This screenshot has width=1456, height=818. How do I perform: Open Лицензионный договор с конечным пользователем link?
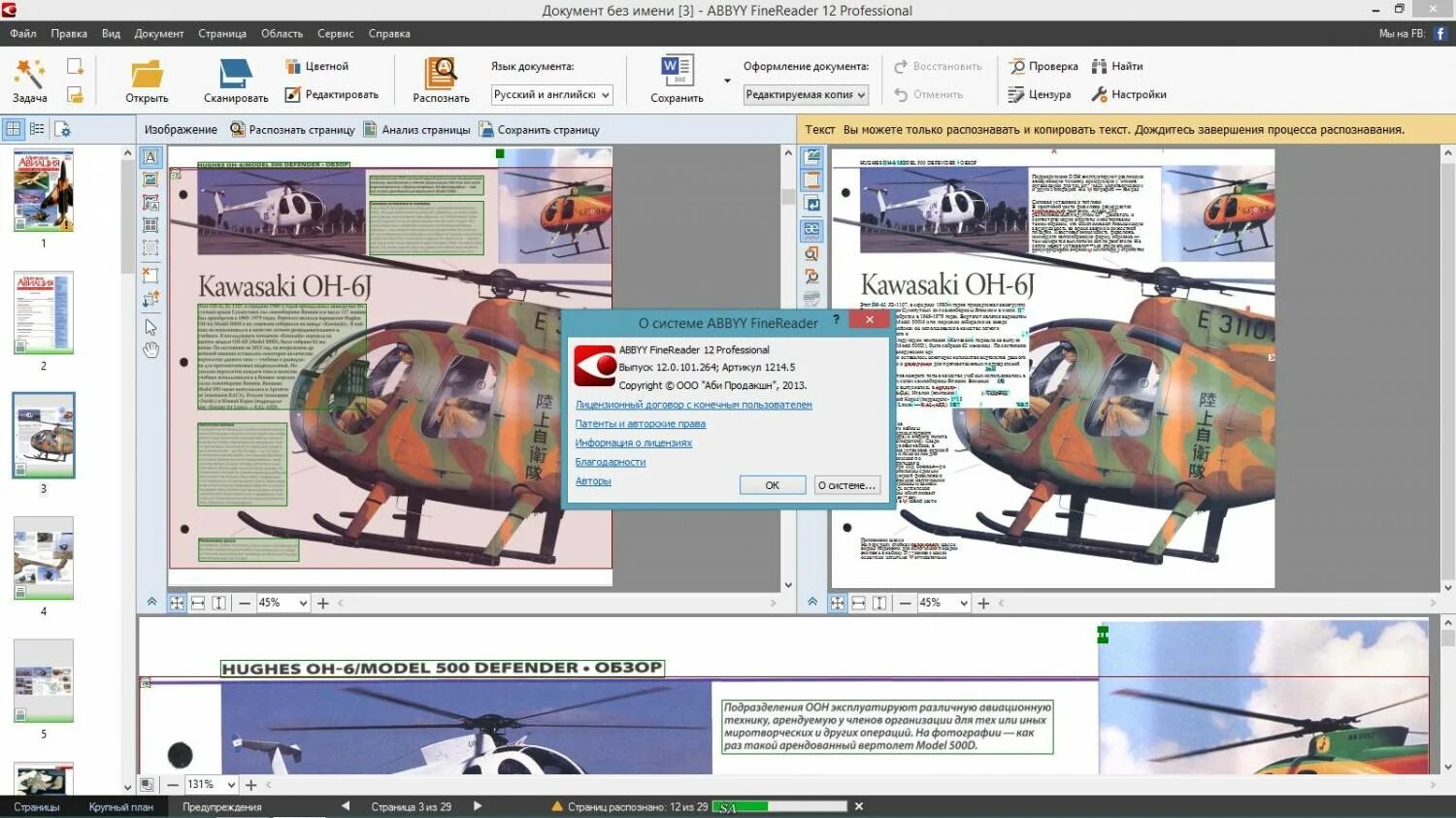(x=694, y=405)
